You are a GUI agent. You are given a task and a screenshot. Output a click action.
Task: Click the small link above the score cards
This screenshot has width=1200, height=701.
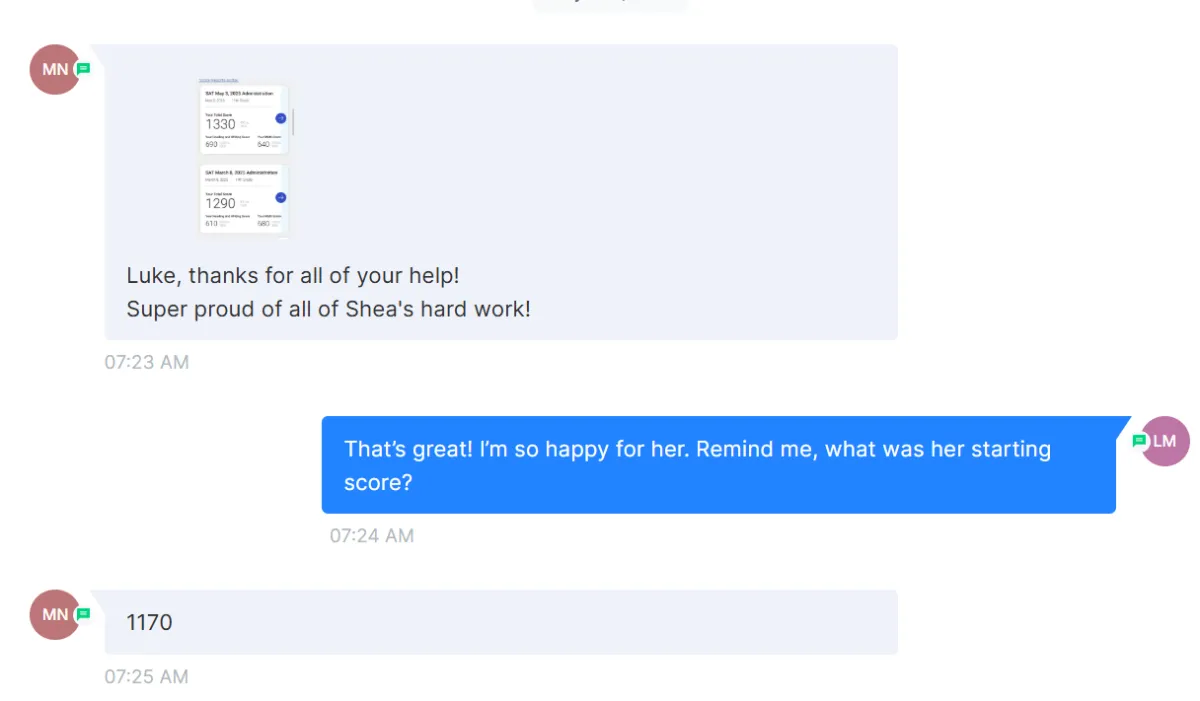218,79
